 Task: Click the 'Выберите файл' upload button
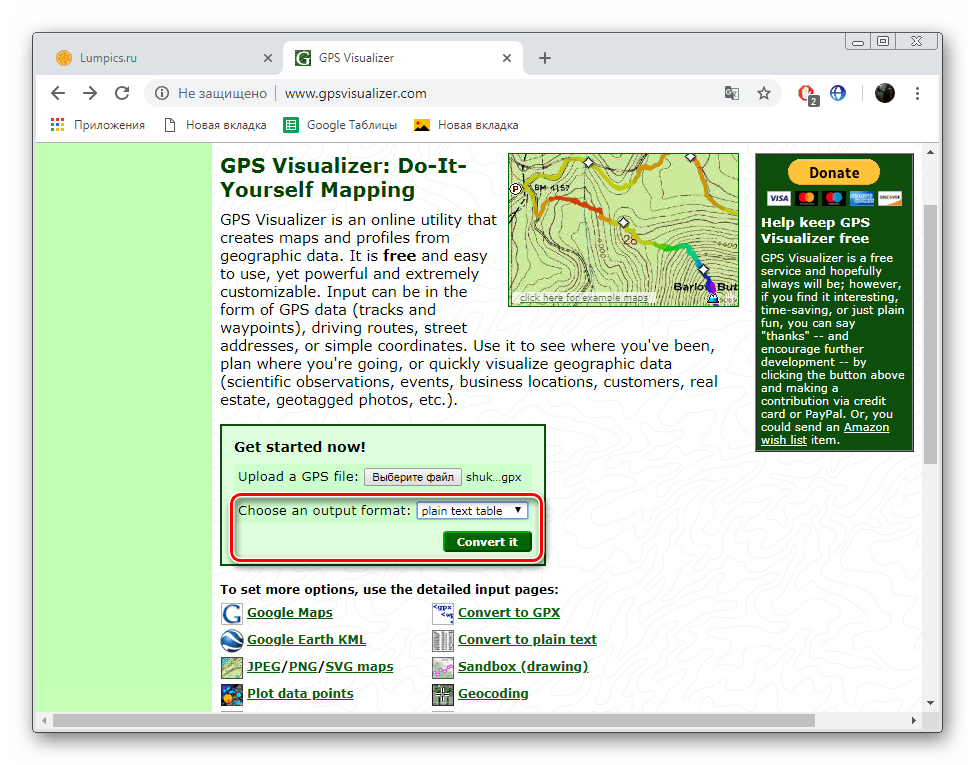click(x=413, y=477)
